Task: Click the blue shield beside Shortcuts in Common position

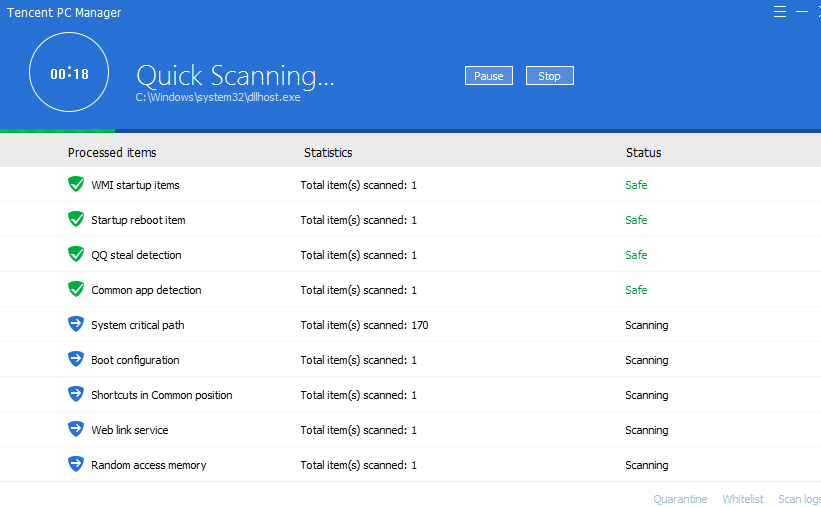Action: pyautogui.click(x=76, y=394)
